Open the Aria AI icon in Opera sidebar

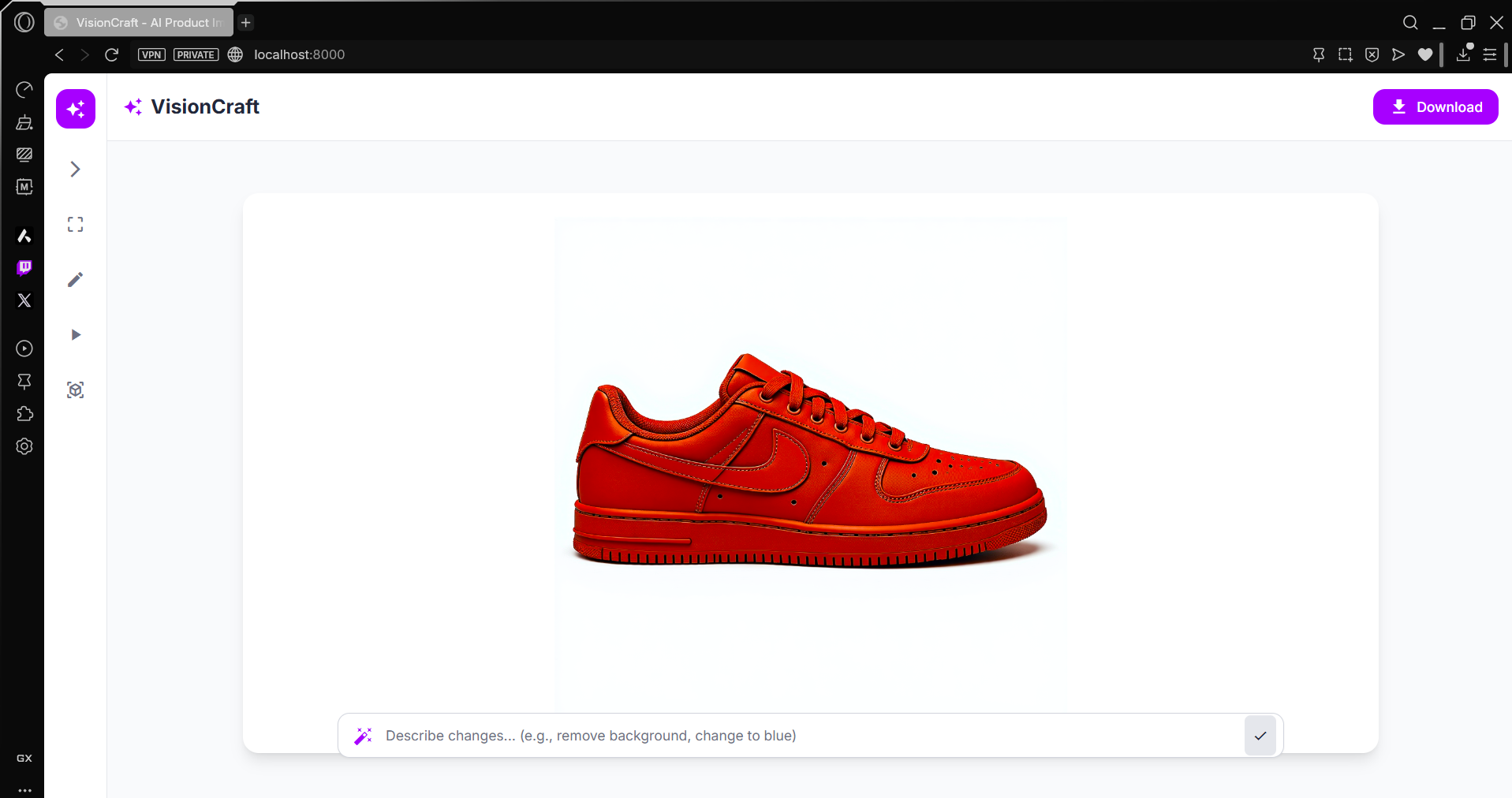point(24,236)
